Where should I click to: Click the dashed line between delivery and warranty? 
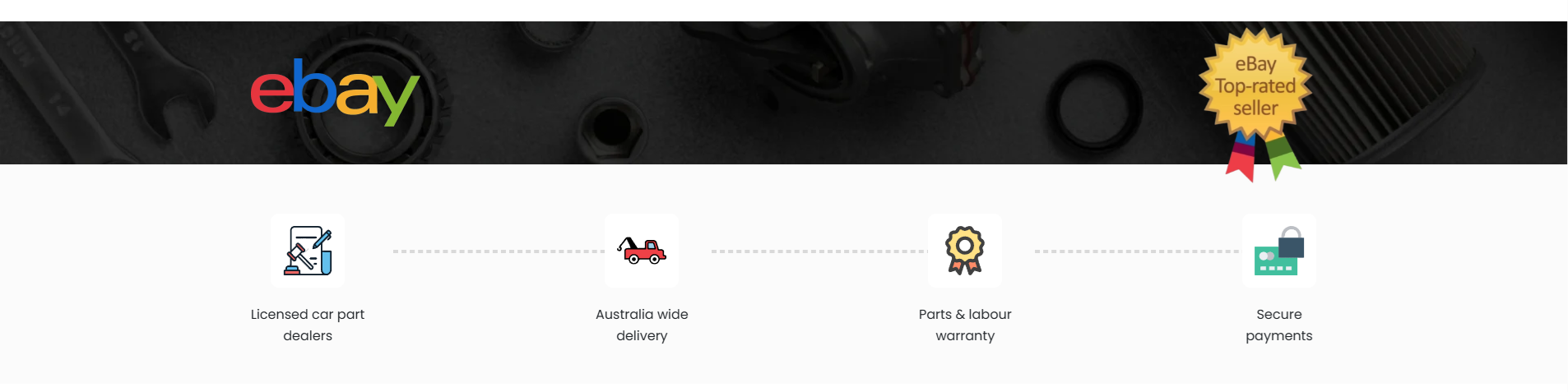click(x=819, y=251)
